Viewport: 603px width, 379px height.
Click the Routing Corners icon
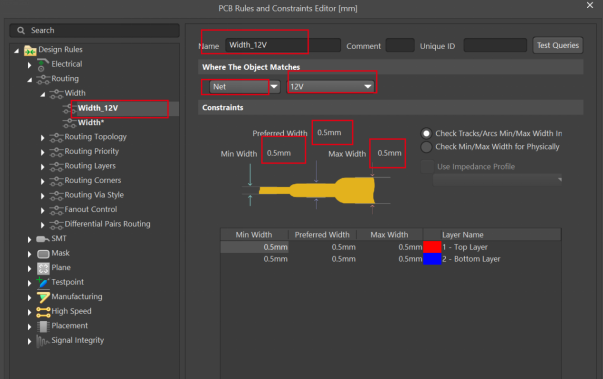(57, 181)
